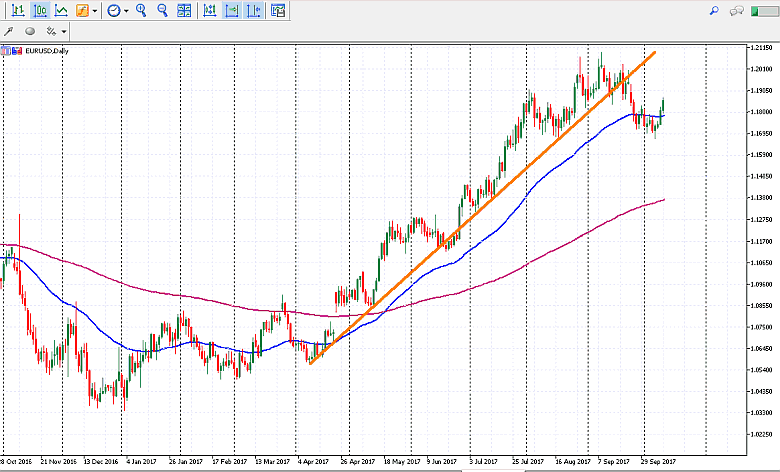The image size is (780, 472).
Task: Expand the indicators dropdown arrow
Action: point(95,11)
